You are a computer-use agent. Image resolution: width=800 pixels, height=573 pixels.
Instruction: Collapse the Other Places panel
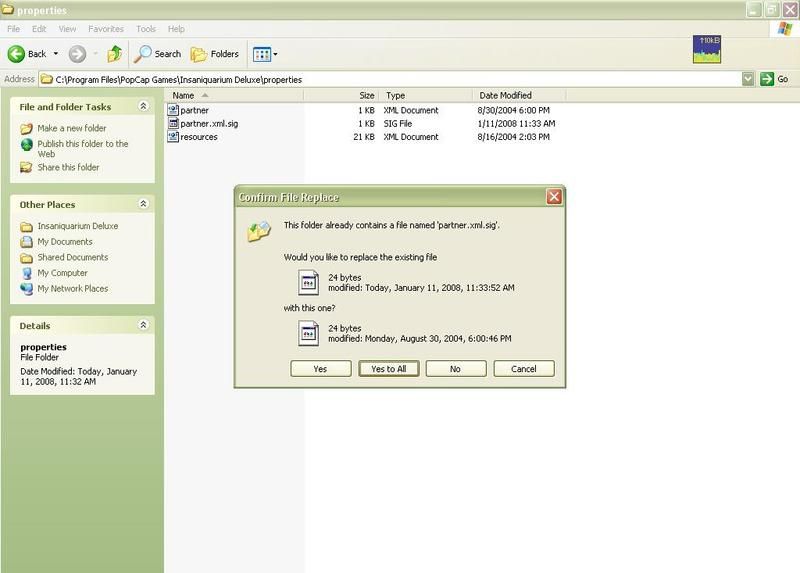pyautogui.click(x=143, y=204)
